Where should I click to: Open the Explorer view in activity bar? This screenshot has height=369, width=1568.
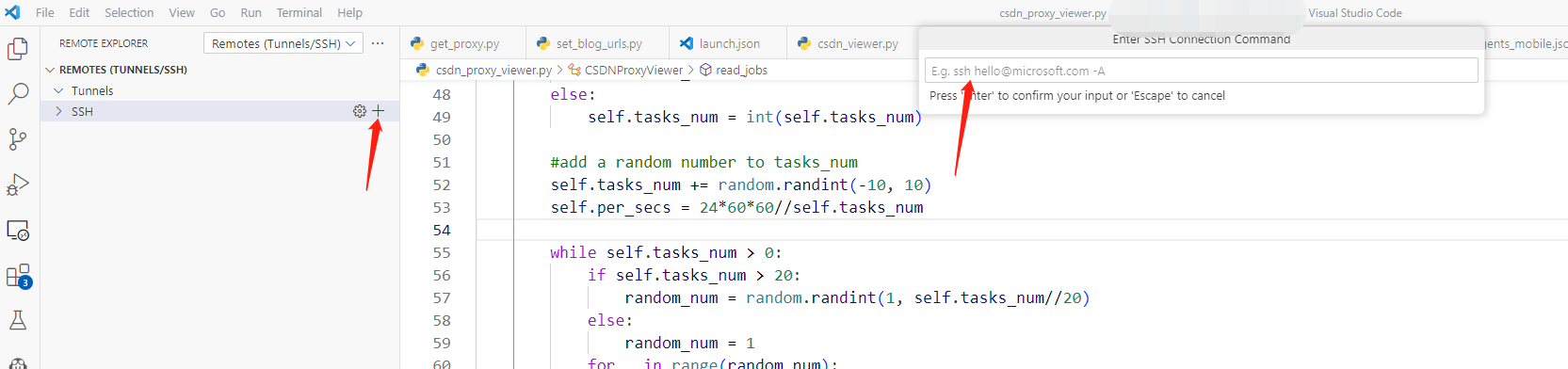click(x=18, y=49)
